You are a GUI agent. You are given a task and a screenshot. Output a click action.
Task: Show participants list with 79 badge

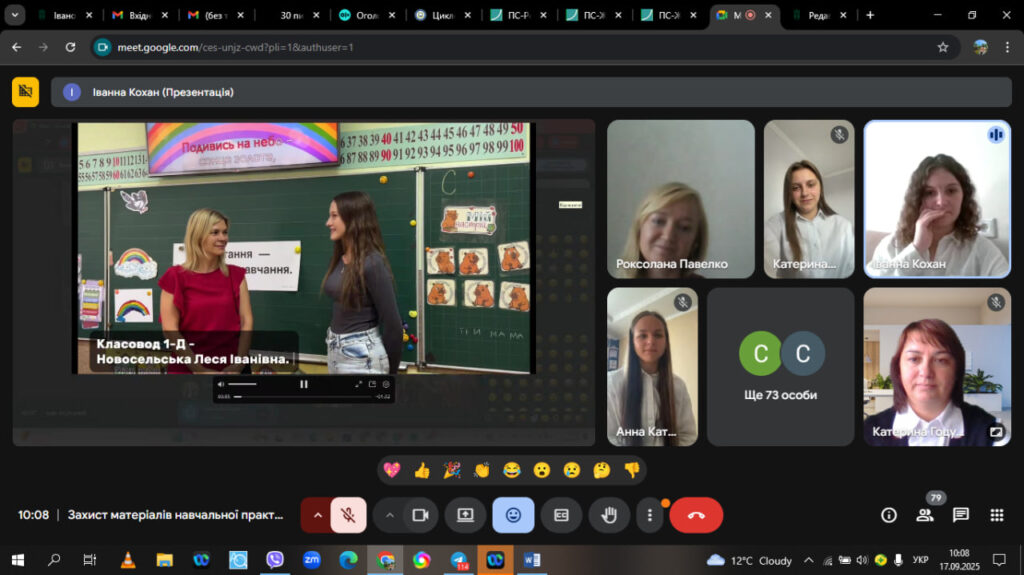click(925, 515)
